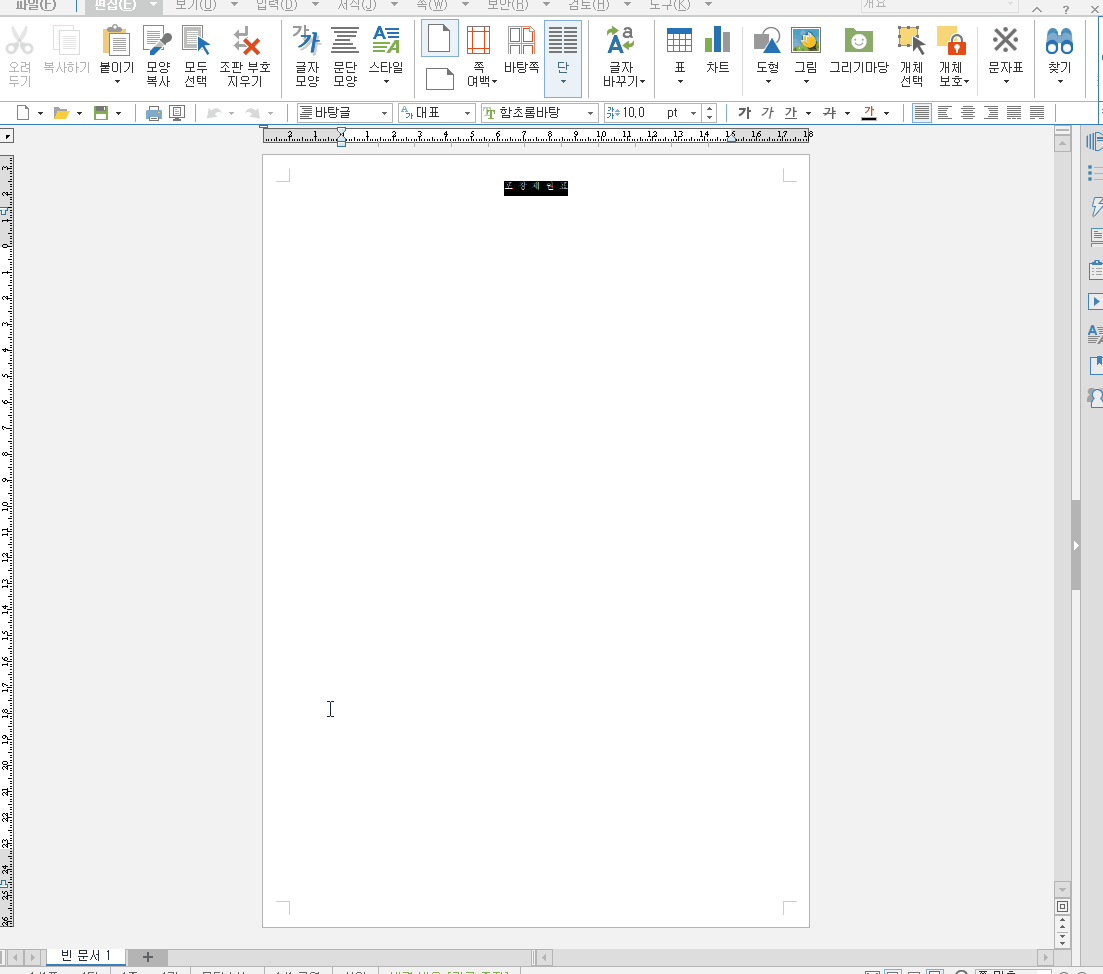Click 모두 선택 to select all
Viewport: 1103px width, 974px height.
[196, 50]
